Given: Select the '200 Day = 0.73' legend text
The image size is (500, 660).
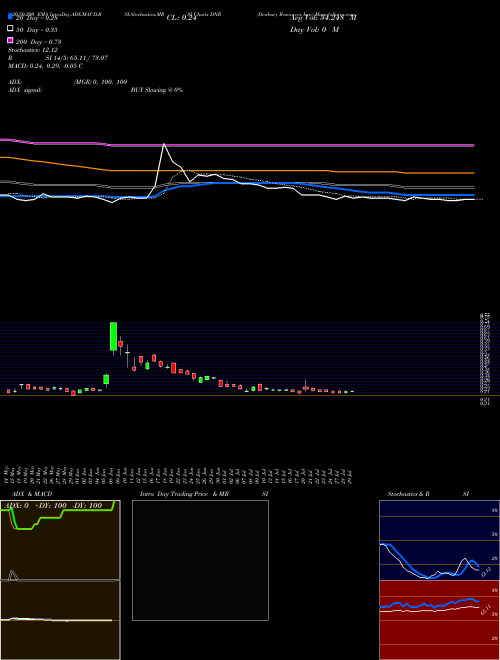Looking at the screenshot, I should pos(39,42).
